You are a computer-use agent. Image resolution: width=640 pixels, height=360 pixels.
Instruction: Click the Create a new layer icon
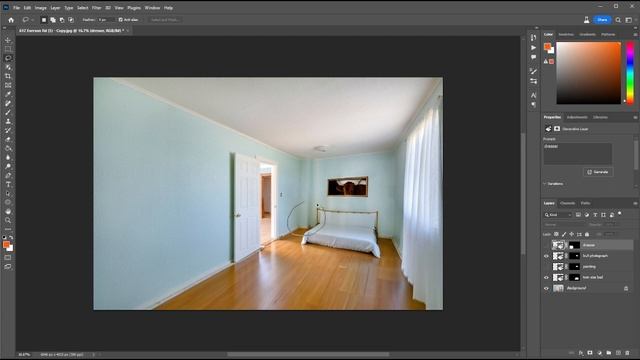618,353
